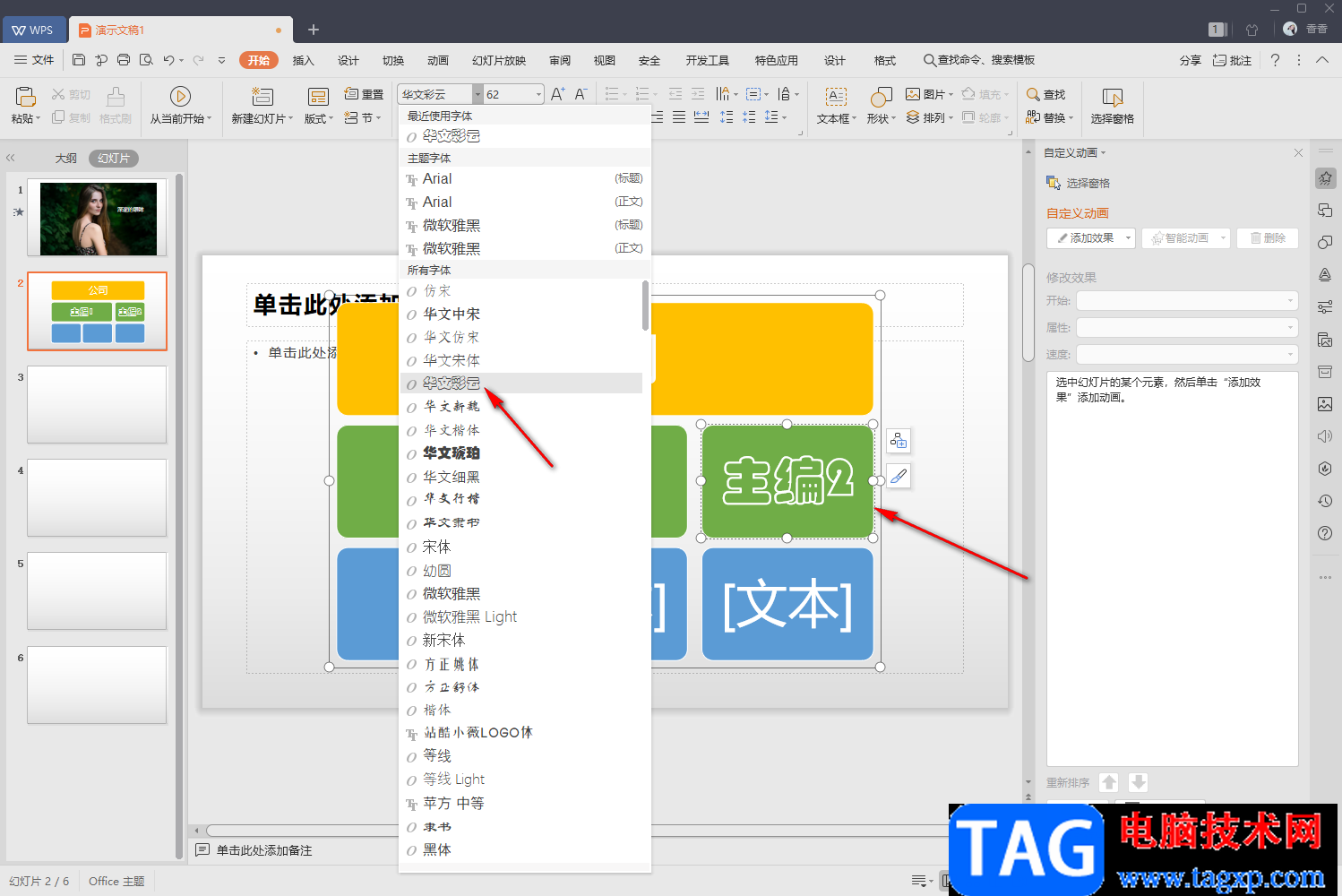Expand the 添加效果 dropdown
Viewport: 1342px width, 896px height.
point(1128,238)
